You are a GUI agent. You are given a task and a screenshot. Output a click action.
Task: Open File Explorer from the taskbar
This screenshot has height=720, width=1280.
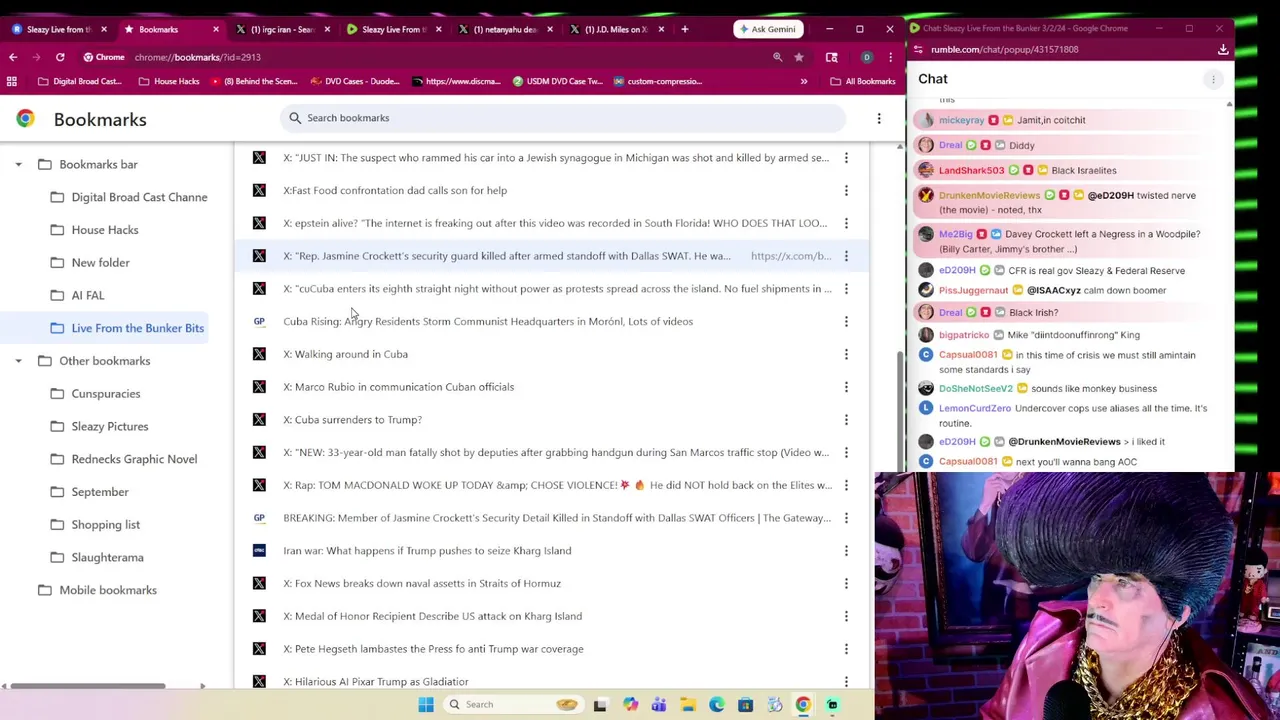[x=688, y=704]
